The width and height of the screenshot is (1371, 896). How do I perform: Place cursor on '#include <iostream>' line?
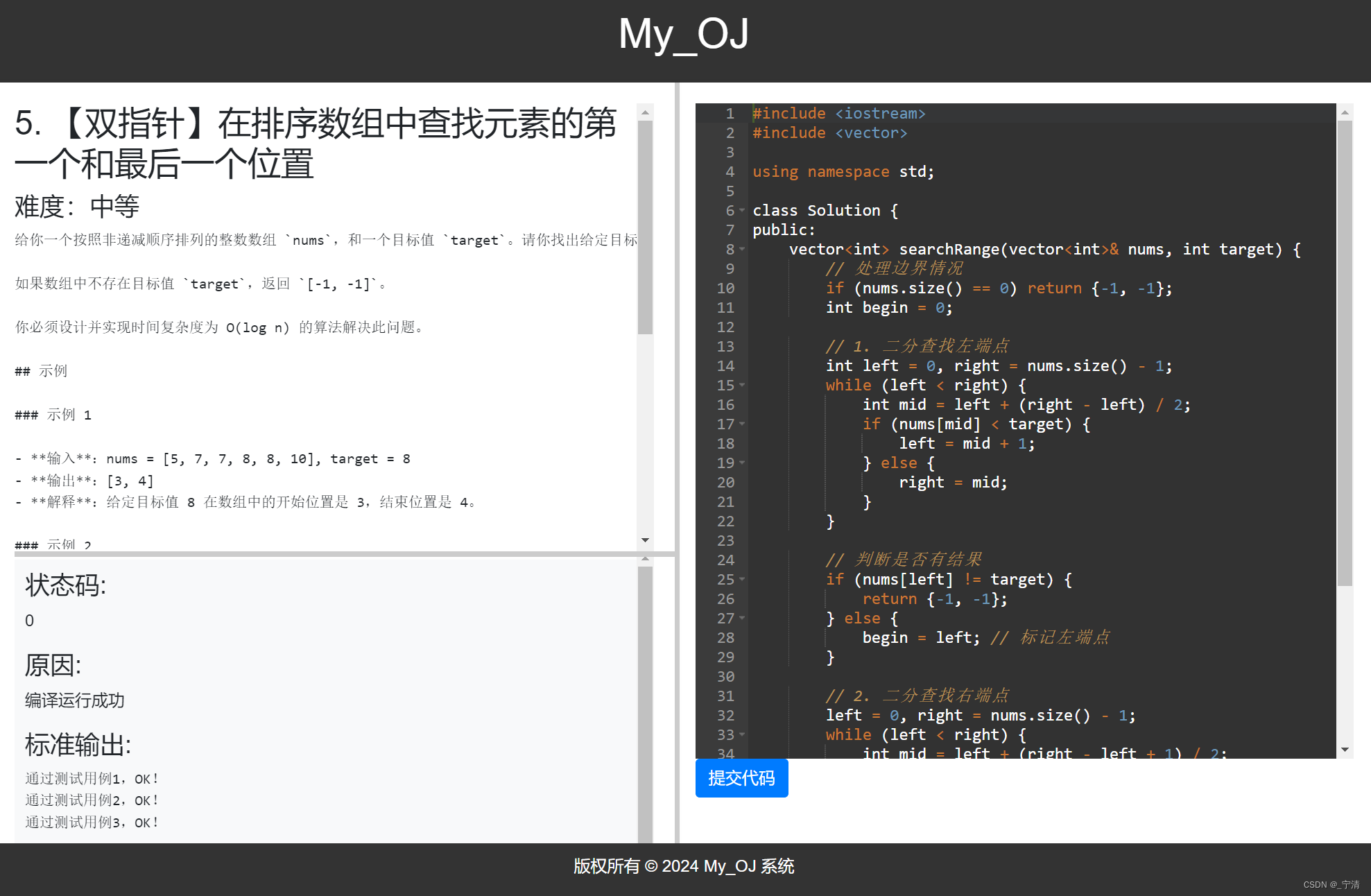tap(839, 113)
